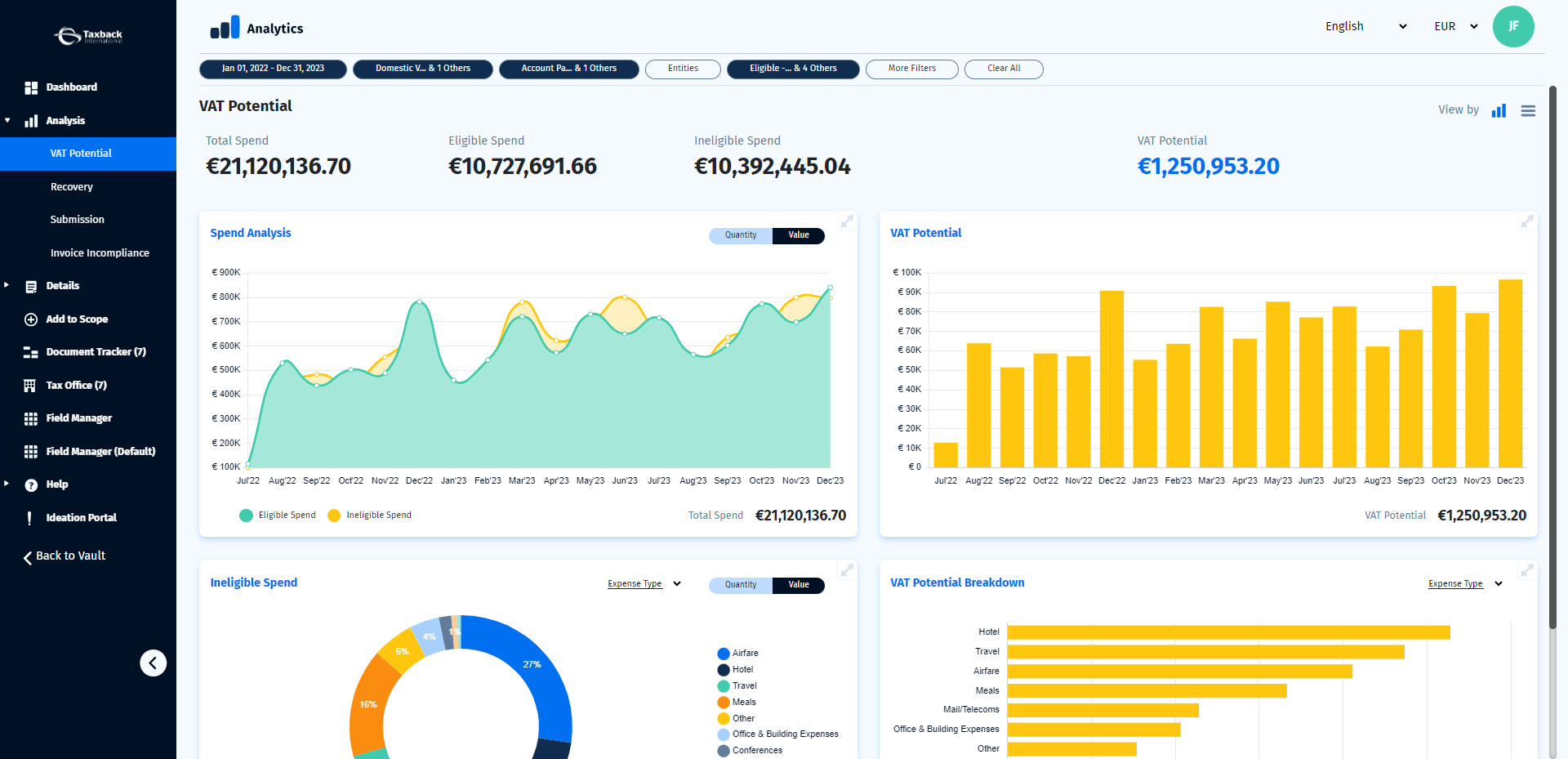
Task: Open the VAT Potential Breakdown Expense Type dropdown
Action: [x=1465, y=584]
